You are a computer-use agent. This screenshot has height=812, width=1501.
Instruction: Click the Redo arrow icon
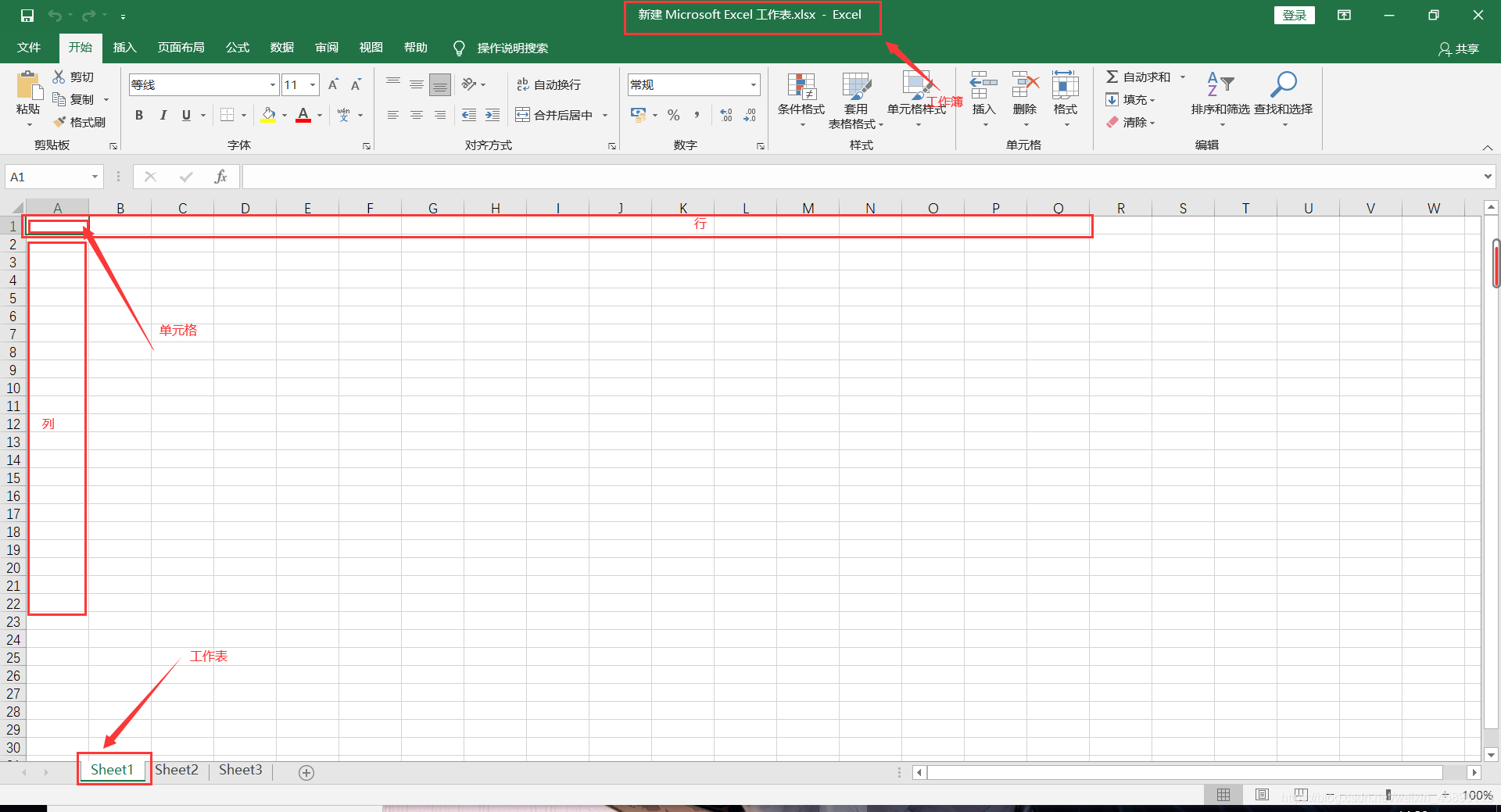click(x=88, y=16)
